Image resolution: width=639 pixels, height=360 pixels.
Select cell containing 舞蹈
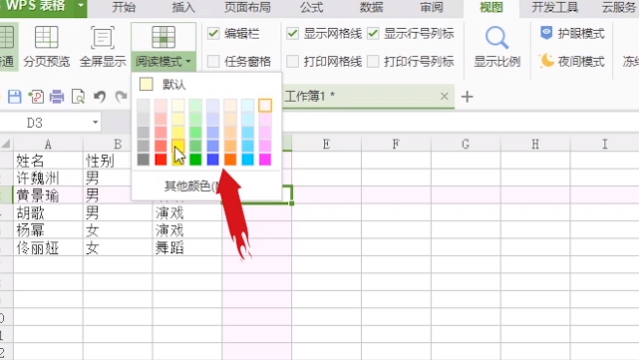click(187, 247)
